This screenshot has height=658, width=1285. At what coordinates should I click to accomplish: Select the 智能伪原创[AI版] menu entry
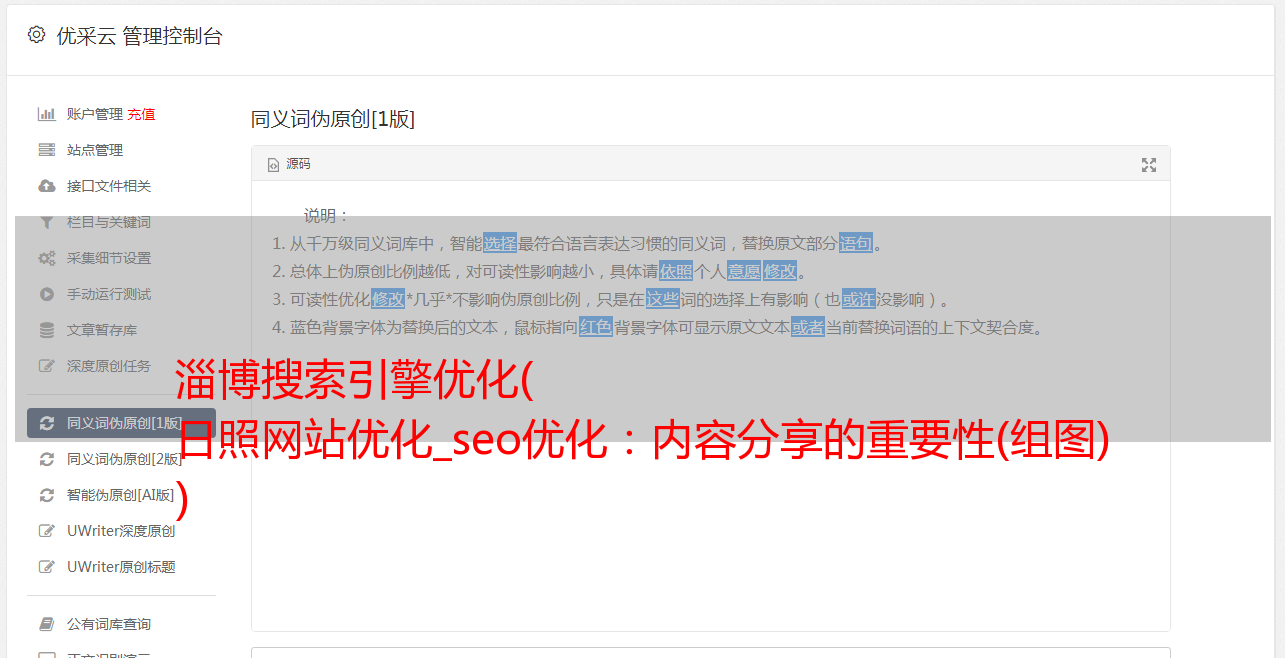coord(121,495)
